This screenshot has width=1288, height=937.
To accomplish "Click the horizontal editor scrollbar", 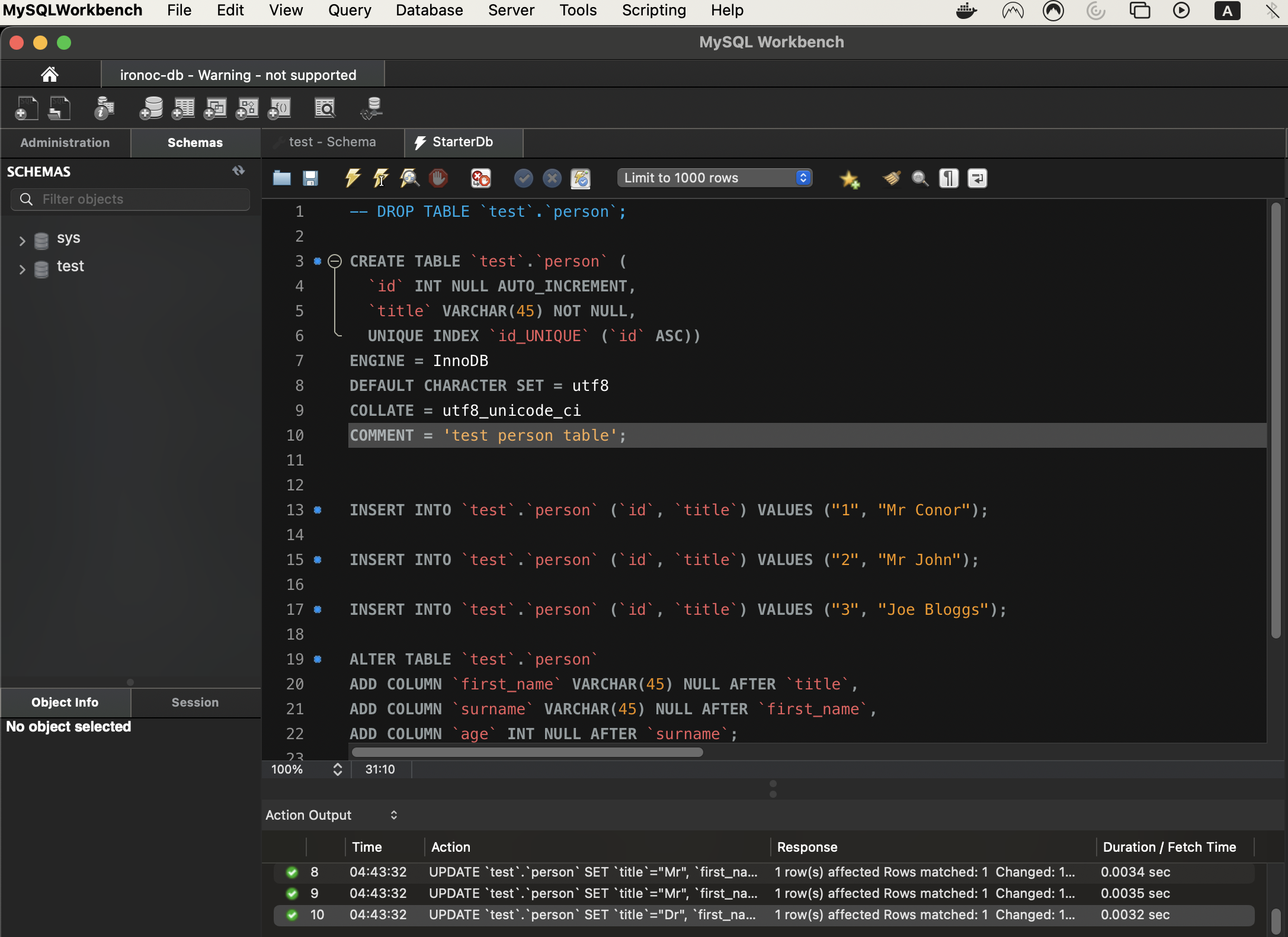I will point(527,752).
